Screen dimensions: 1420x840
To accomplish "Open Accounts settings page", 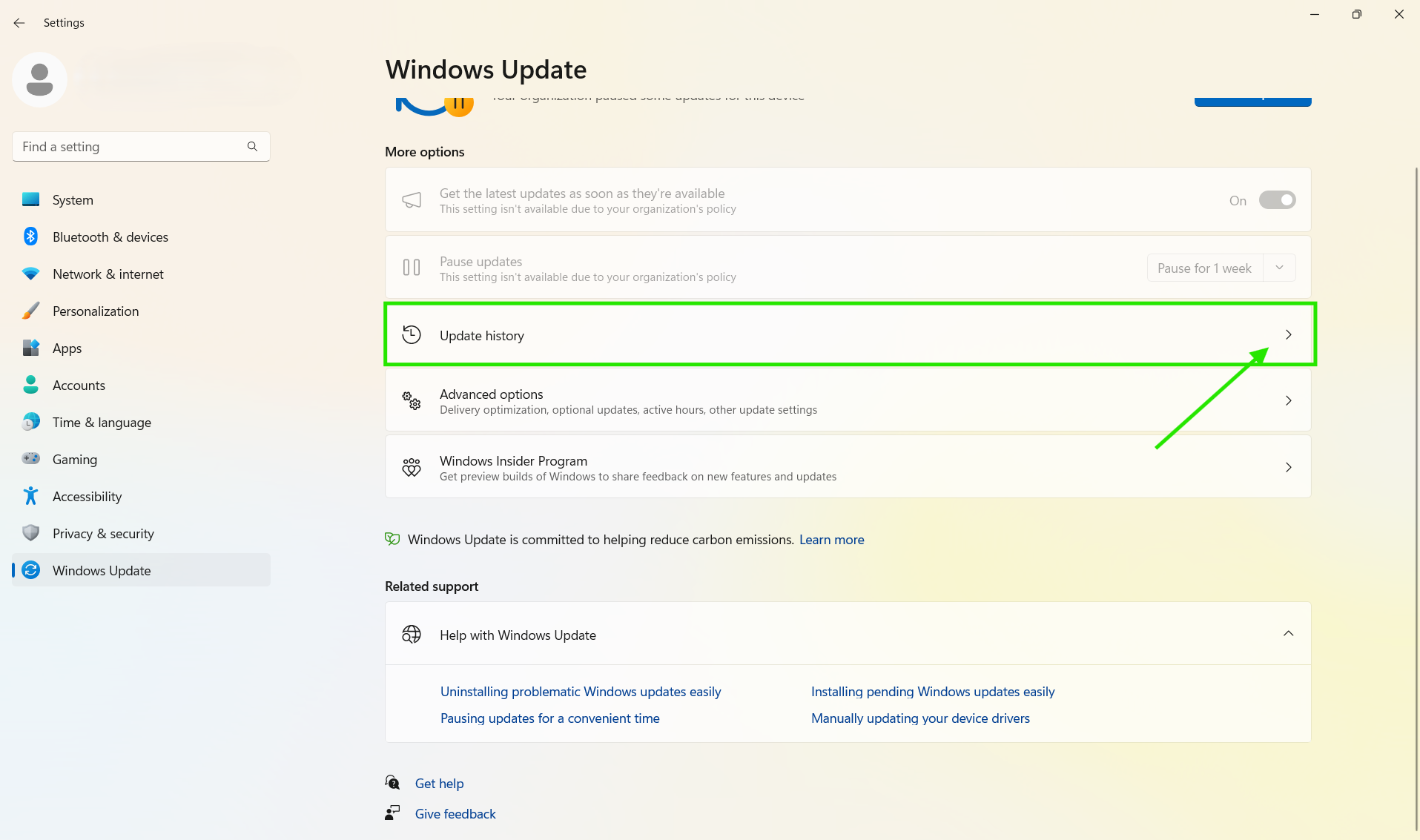I will click(141, 386).
